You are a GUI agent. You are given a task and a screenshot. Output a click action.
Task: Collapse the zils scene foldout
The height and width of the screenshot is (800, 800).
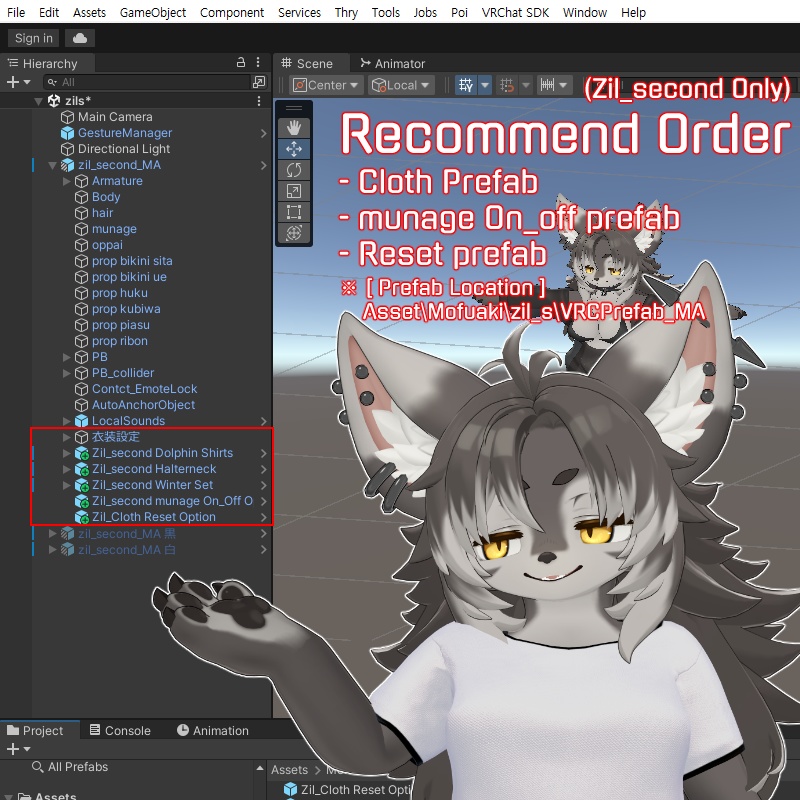tap(38, 101)
